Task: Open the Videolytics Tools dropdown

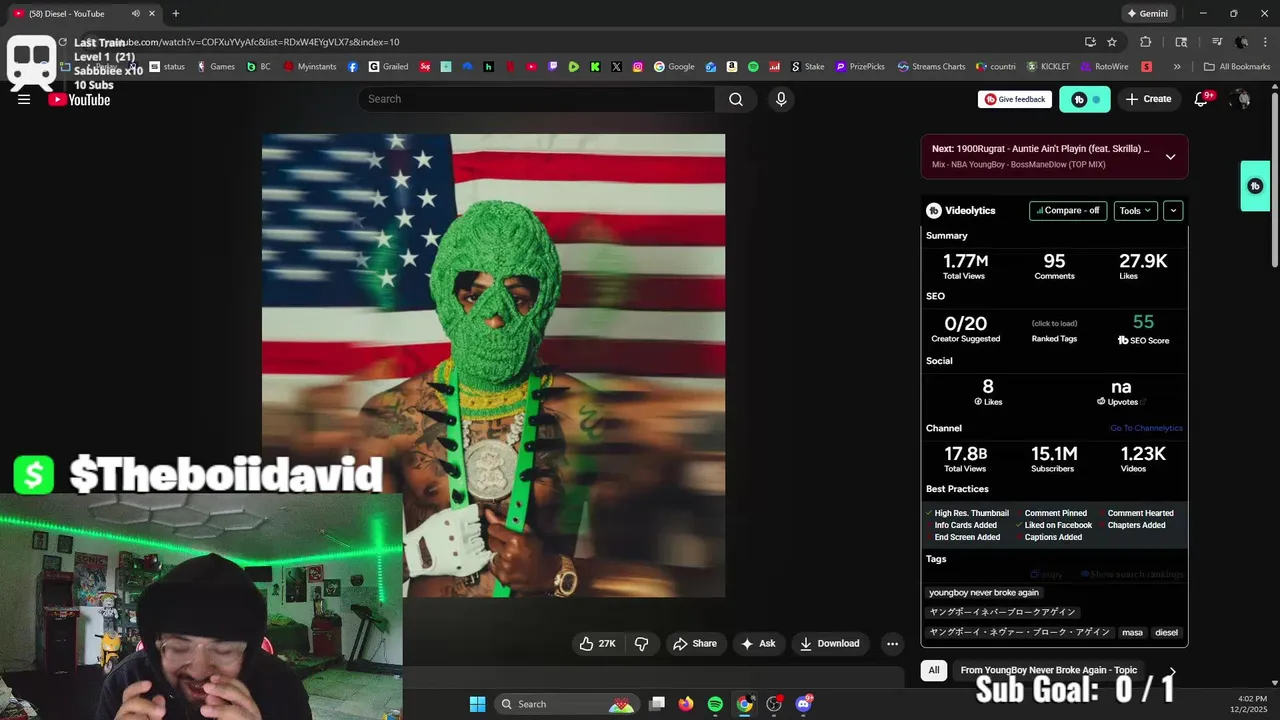Action: coord(1136,211)
